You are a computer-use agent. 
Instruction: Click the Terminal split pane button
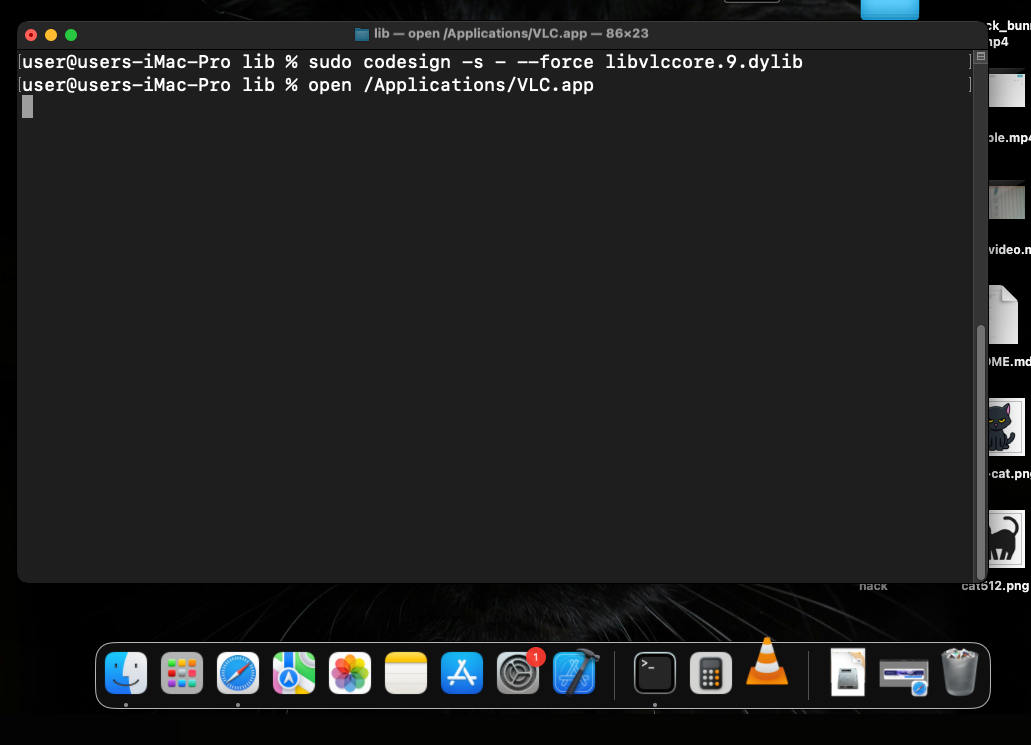[980, 57]
